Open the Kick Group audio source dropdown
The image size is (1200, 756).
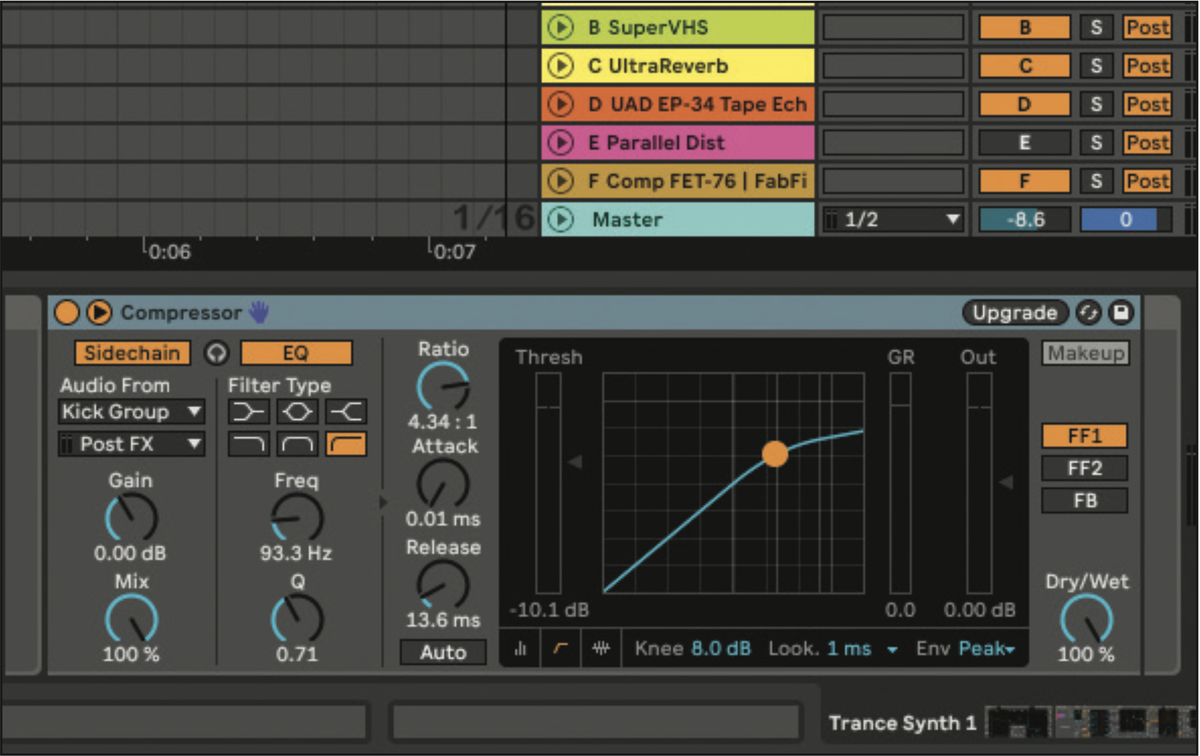tap(130, 411)
